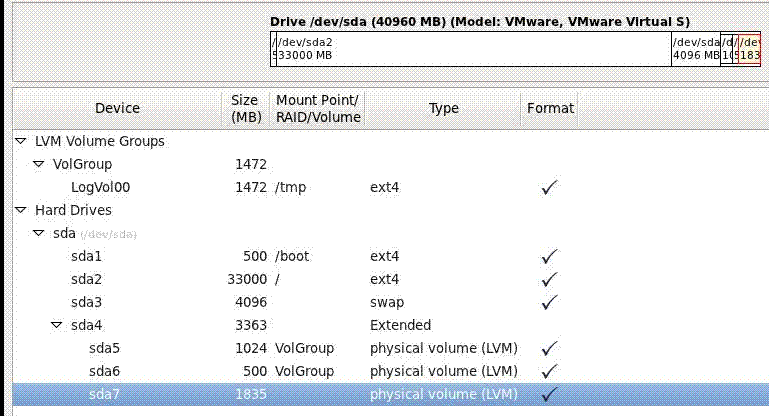The height and width of the screenshot is (416, 769).
Task: Select the sda6 physical volume row
Action: click(104, 371)
